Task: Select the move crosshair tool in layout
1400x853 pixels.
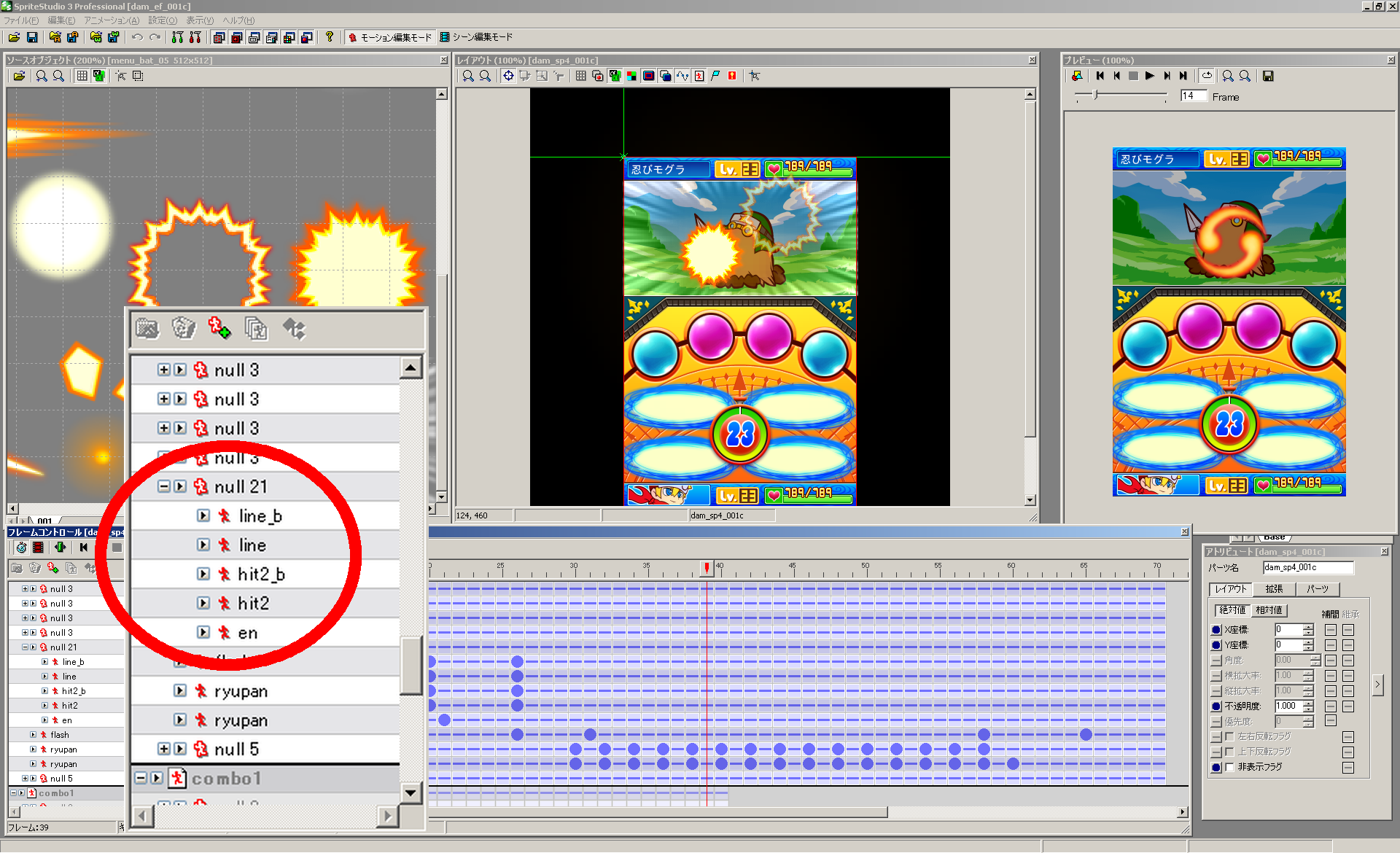Action: pyautogui.click(x=508, y=76)
